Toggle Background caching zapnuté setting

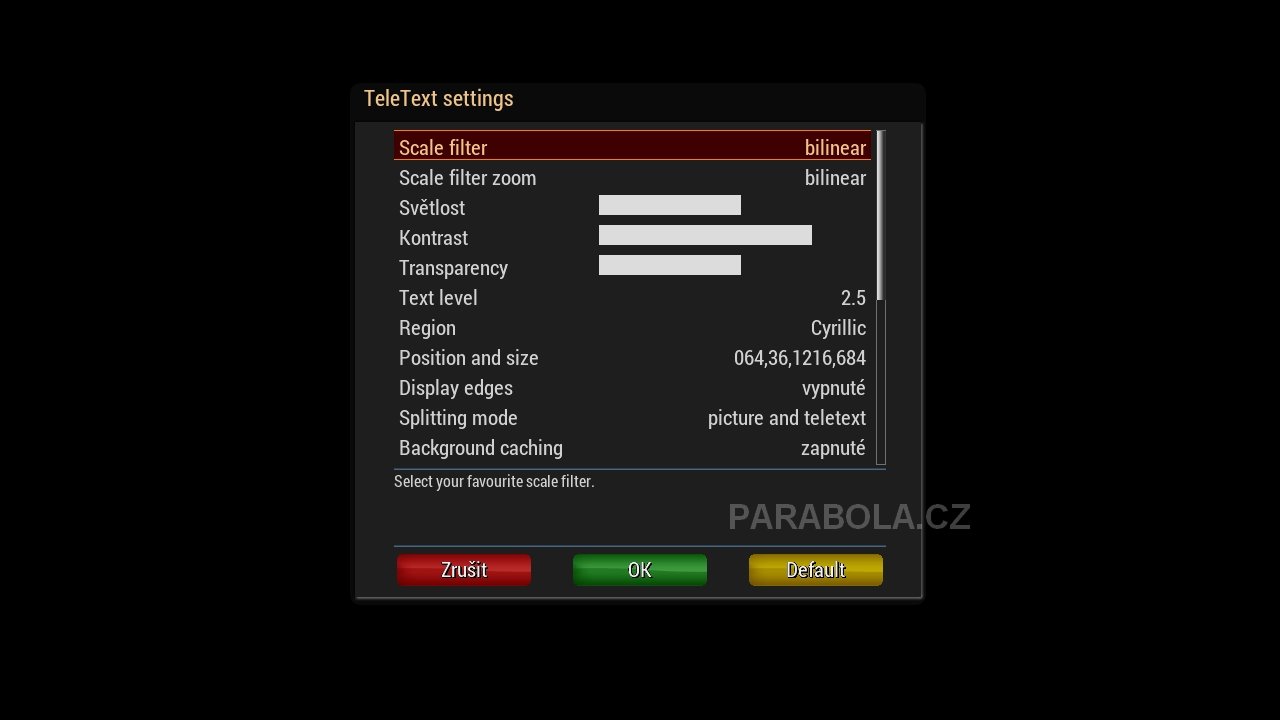coord(833,447)
